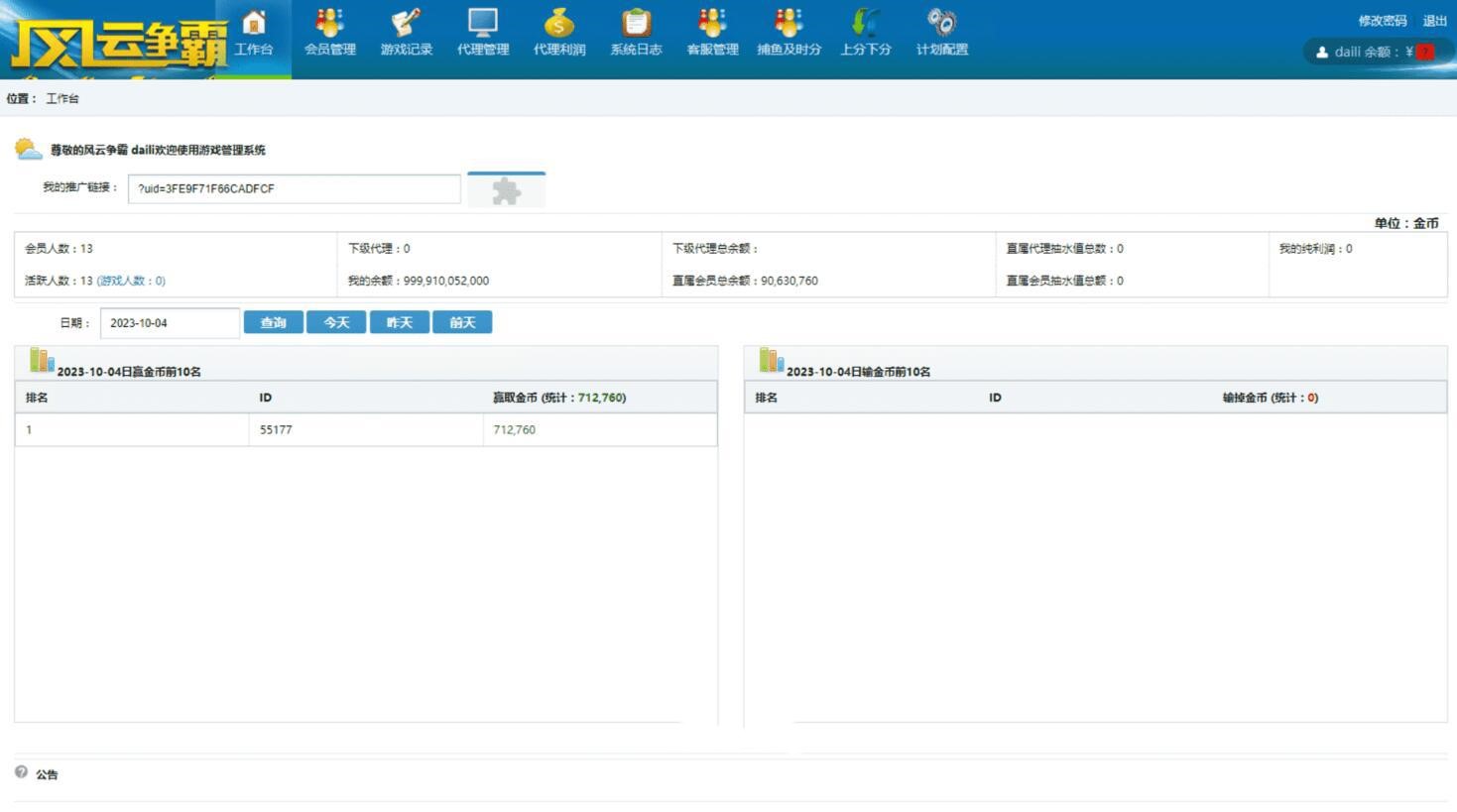Viewport: 1457px width, 812px height.
Task: Open 系统日志 clipboard icon
Action: 636,23
